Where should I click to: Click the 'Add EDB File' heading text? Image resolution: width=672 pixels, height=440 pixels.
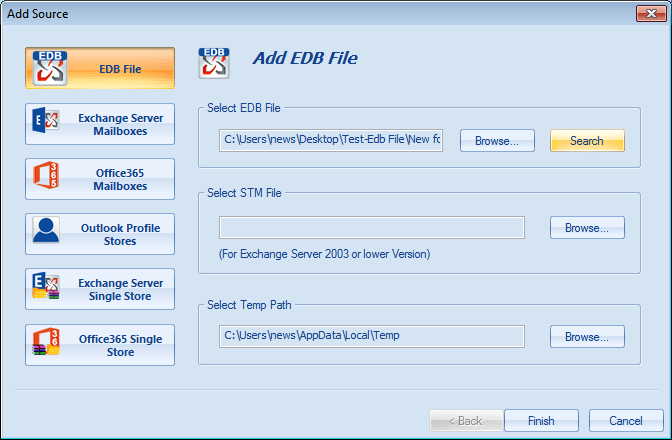coord(305,58)
